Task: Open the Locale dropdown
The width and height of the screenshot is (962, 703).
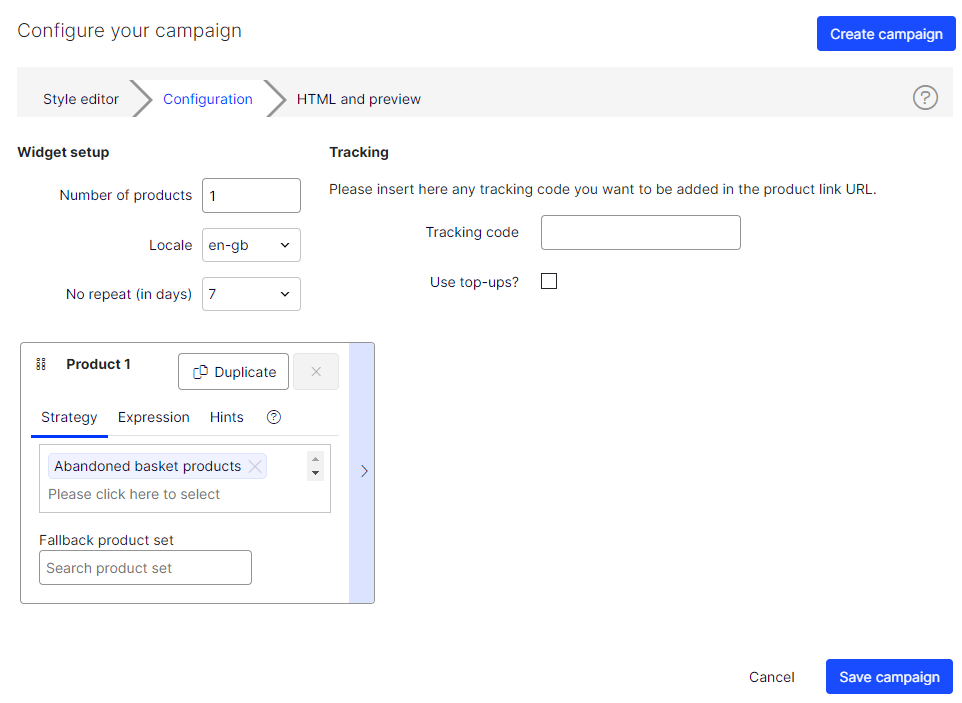Action: [x=252, y=245]
